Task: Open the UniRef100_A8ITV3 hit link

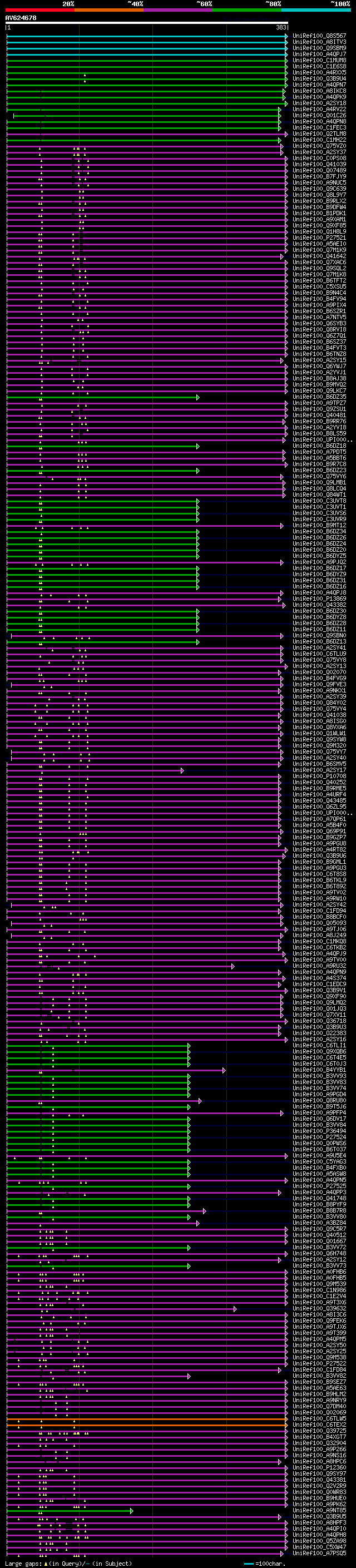Action: pyautogui.click(x=319, y=42)
